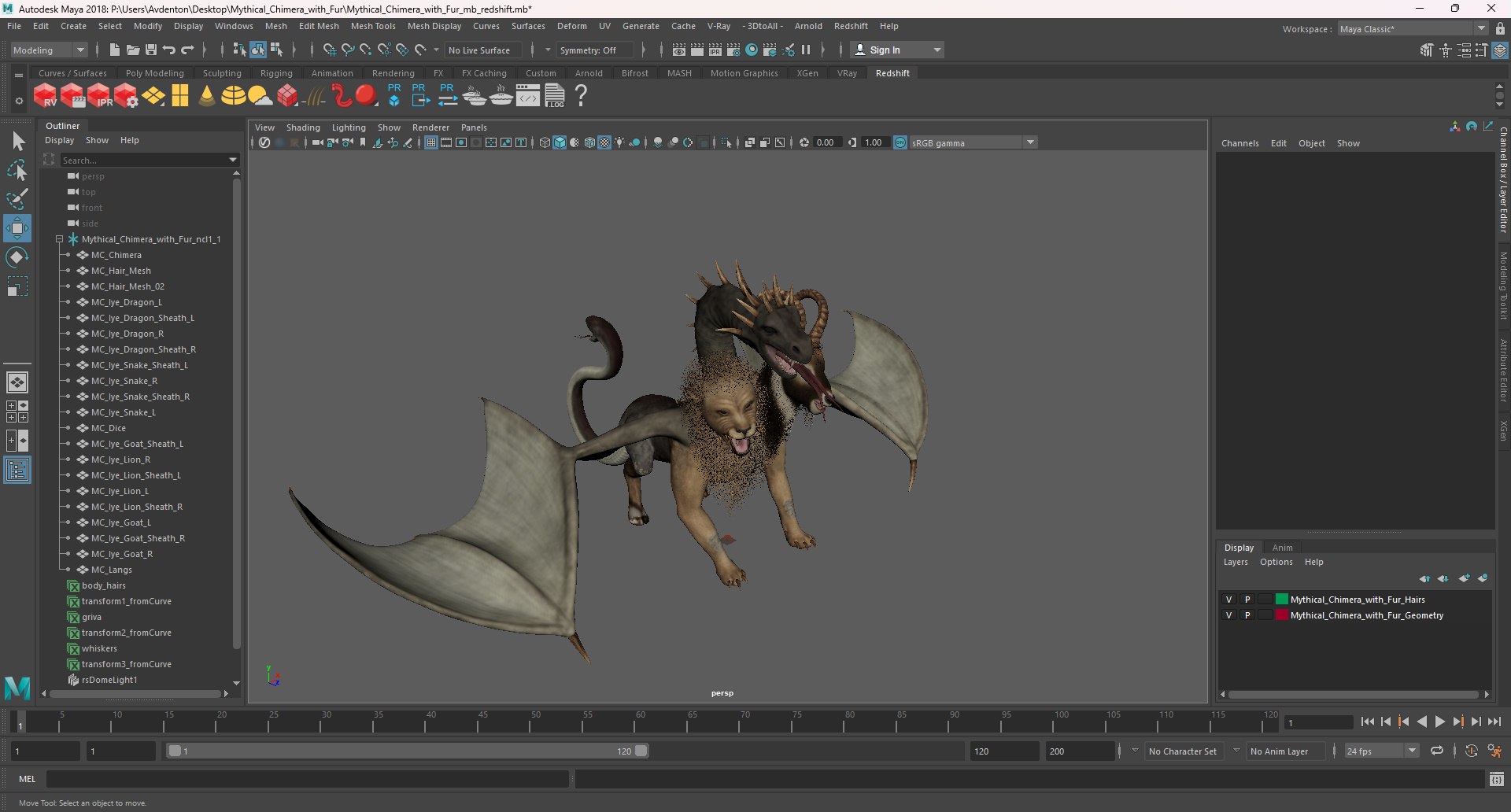Open the Redshift menu bar item
The height and width of the screenshot is (812, 1511).
pyautogui.click(x=851, y=26)
